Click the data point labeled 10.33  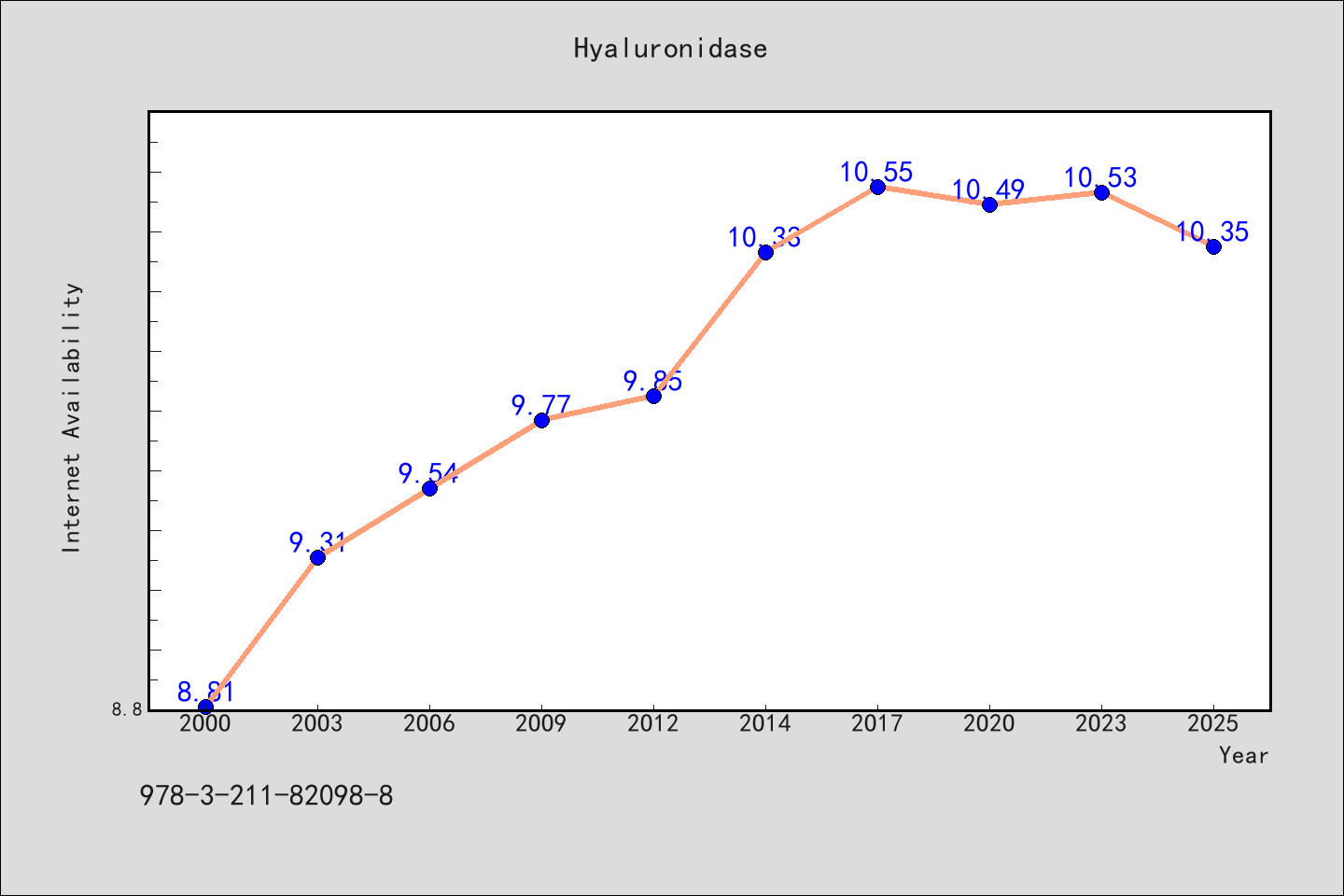[x=765, y=252]
